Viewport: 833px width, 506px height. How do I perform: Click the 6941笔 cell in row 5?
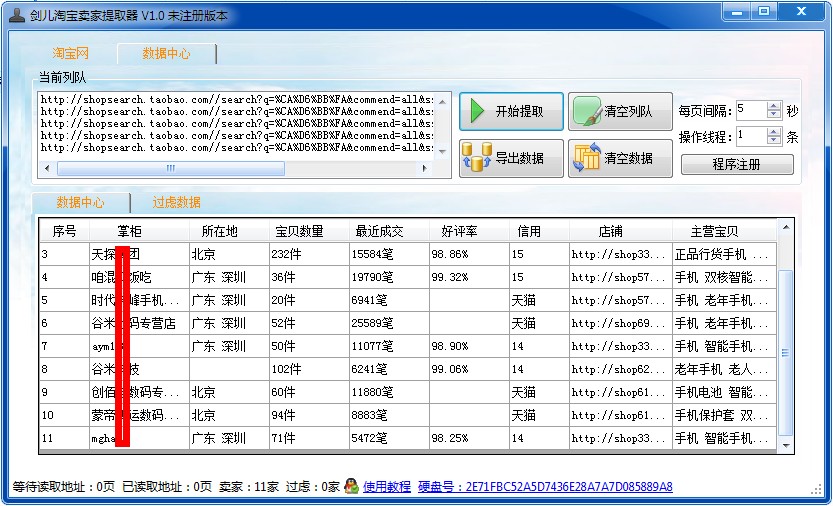(x=389, y=300)
